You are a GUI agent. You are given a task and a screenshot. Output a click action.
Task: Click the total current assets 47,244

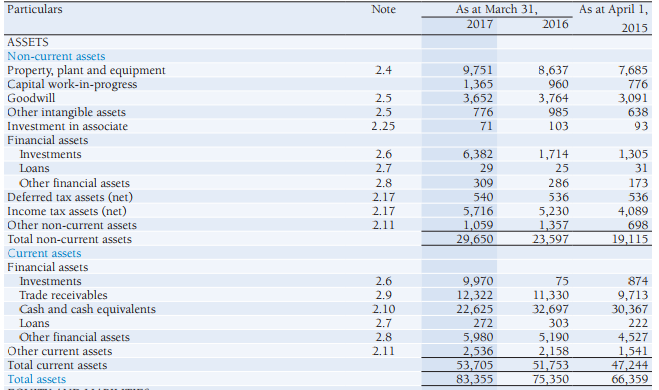click(x=630, y=365)
